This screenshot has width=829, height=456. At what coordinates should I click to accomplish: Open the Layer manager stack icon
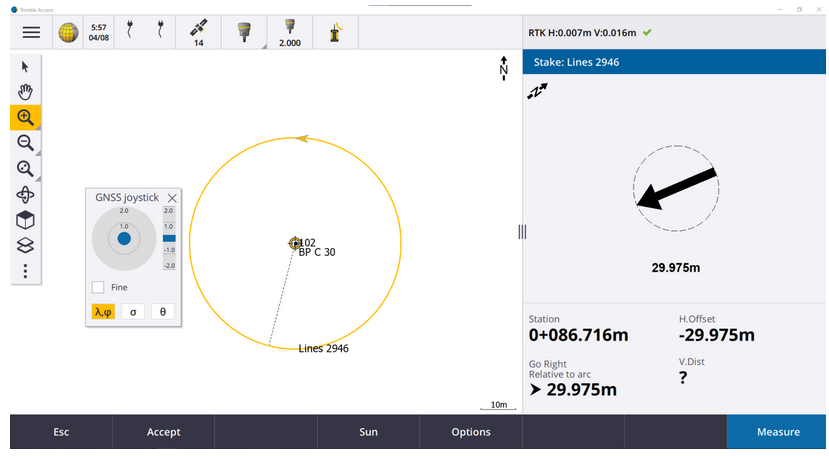pos(25,245)
